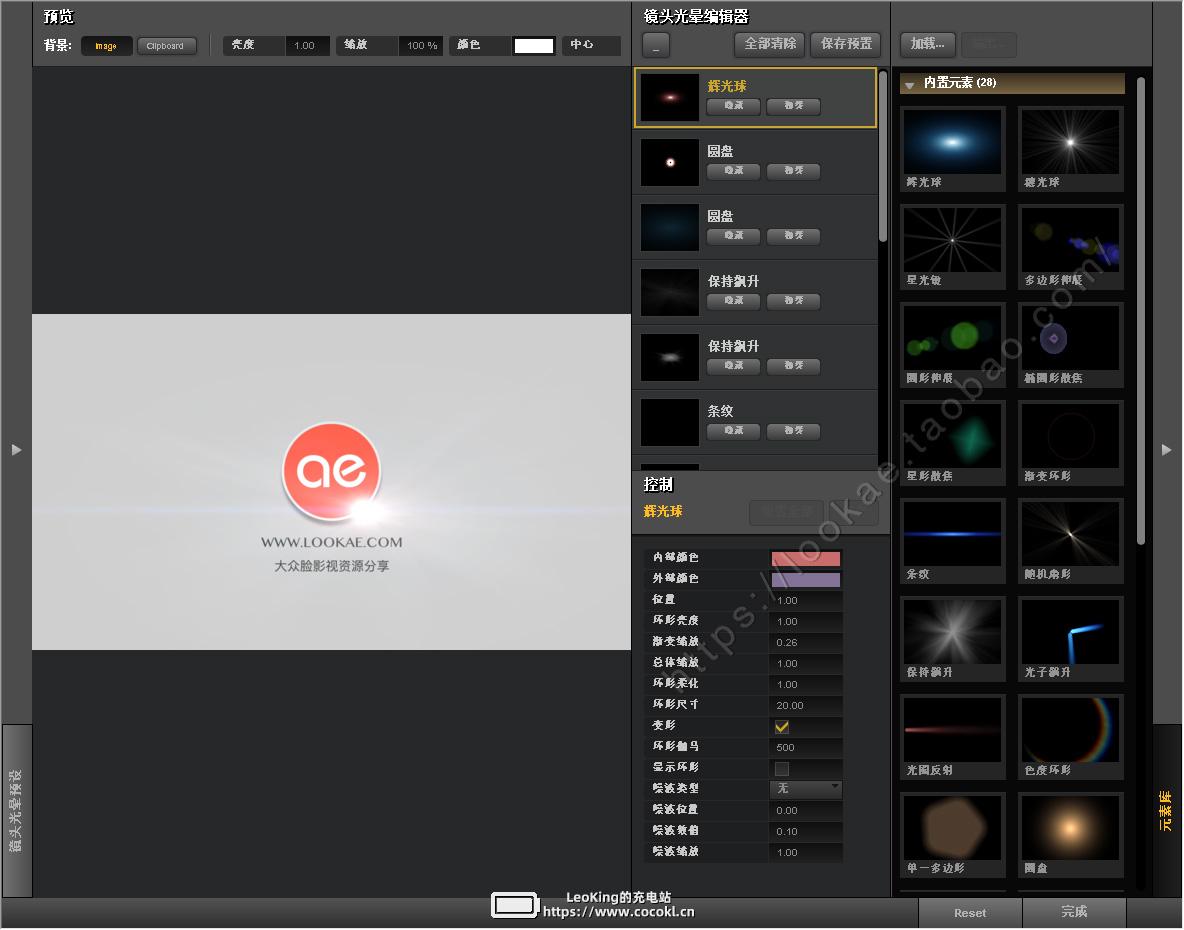Click the stack list scrollbar
The width and height of the screenshot is (1184, 930).
point(883,156)
